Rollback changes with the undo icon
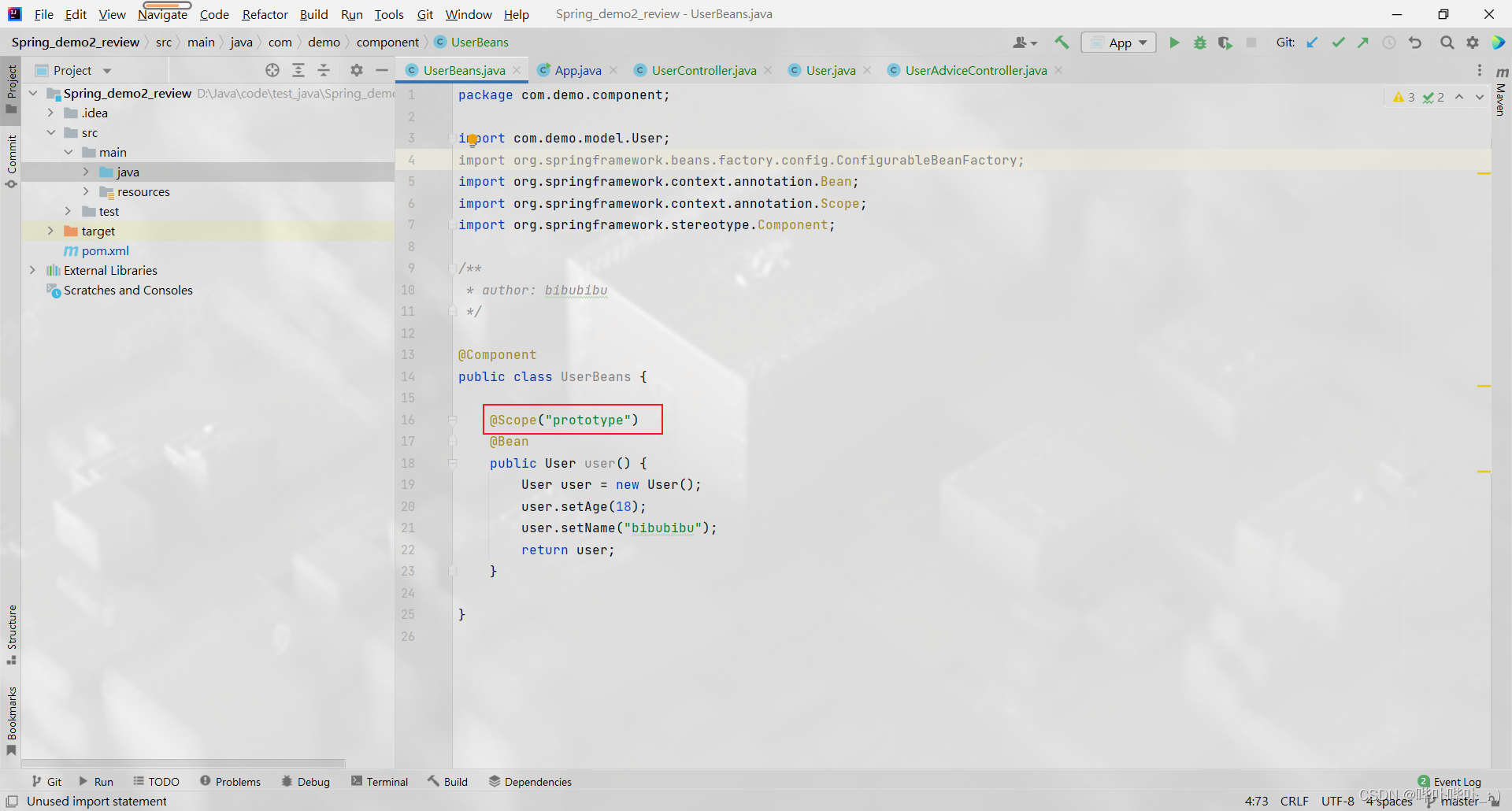1512x811 pixels. point(1415,43)
